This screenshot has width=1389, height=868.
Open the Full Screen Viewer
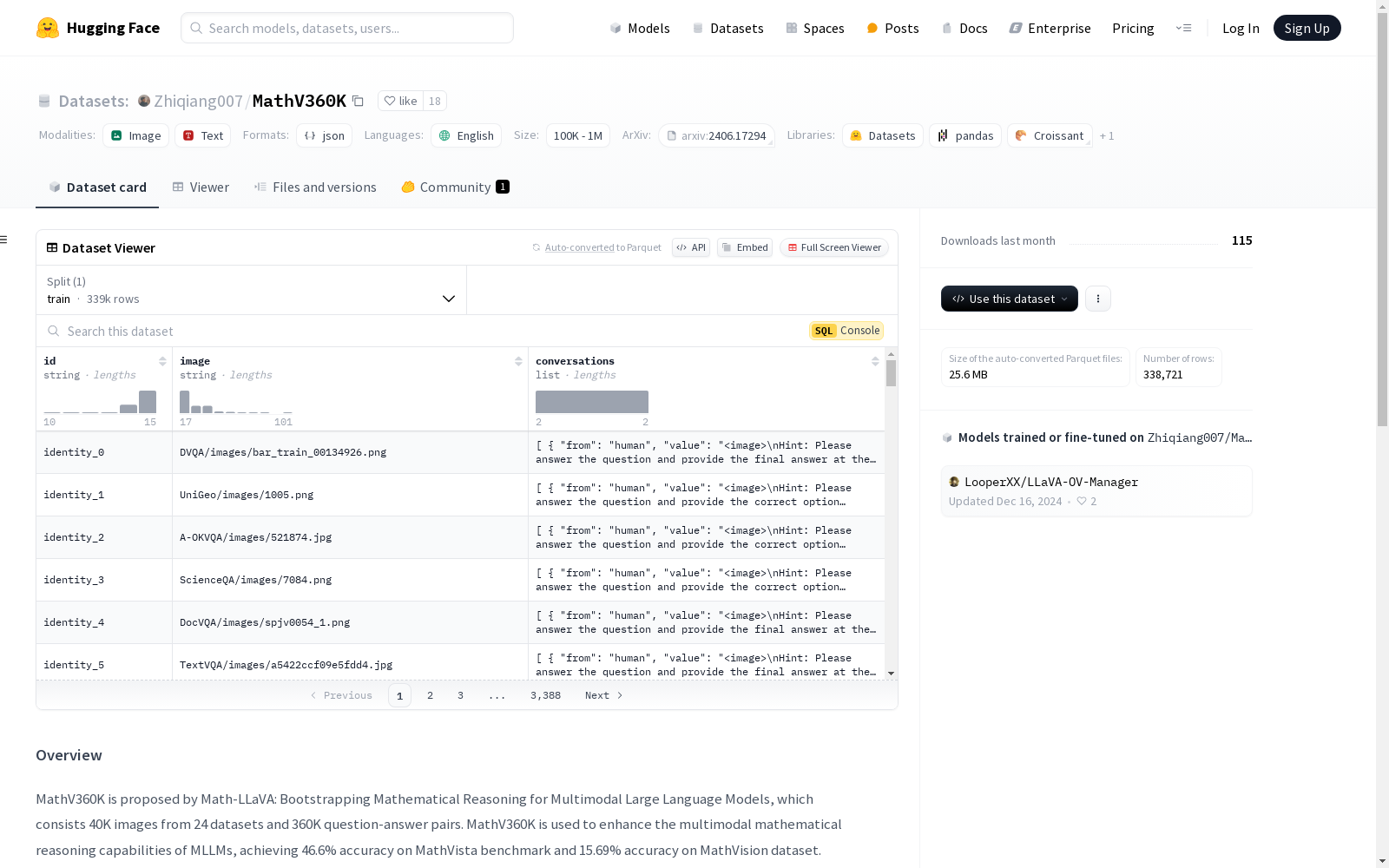[834, 247]
